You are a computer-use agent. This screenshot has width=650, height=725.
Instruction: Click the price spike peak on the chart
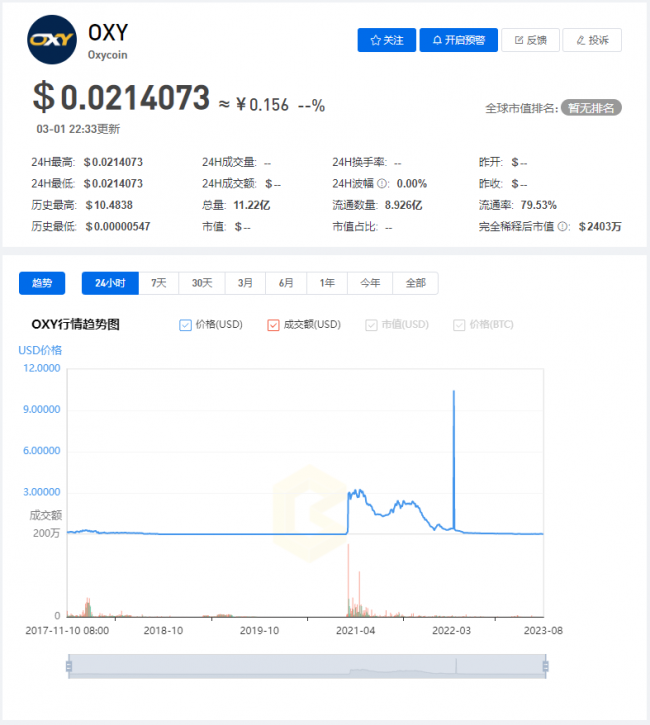pyautogui.click(x=454, y=392)
